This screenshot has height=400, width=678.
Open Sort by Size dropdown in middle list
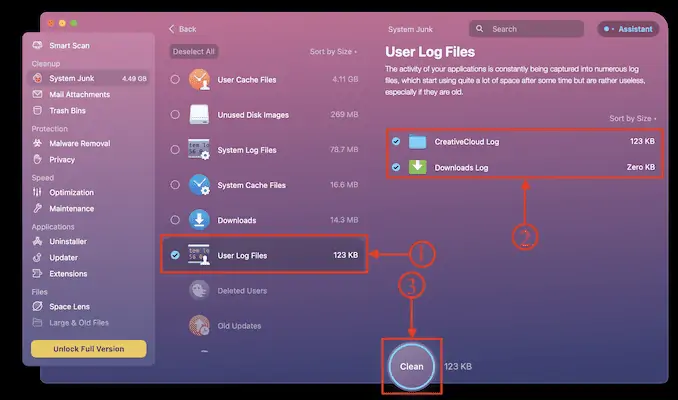[x=334, y=51]
